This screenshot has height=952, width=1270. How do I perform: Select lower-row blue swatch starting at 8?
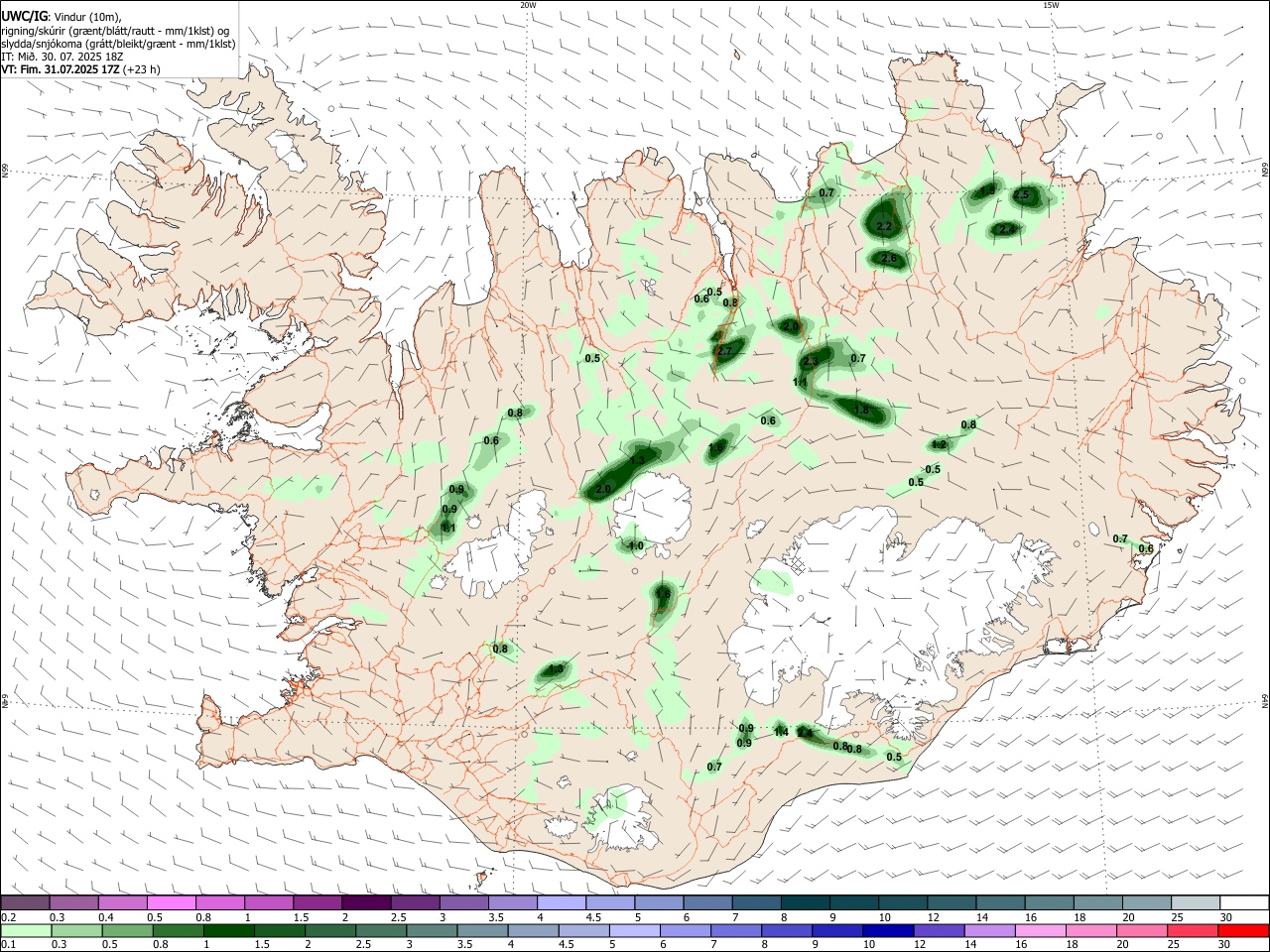(786, 930)
